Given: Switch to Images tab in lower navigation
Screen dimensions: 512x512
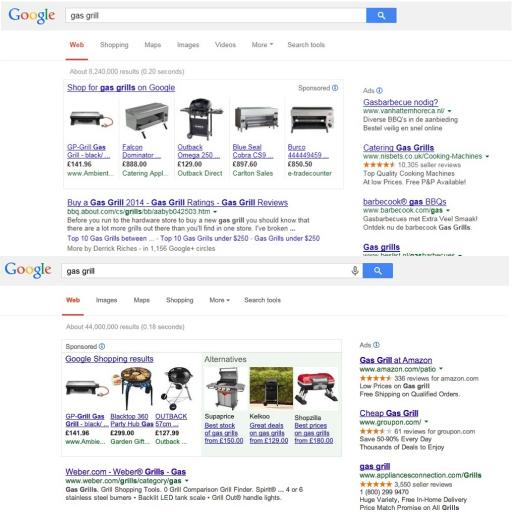Looking at the screenshot, I should click(x=106, y=300).
